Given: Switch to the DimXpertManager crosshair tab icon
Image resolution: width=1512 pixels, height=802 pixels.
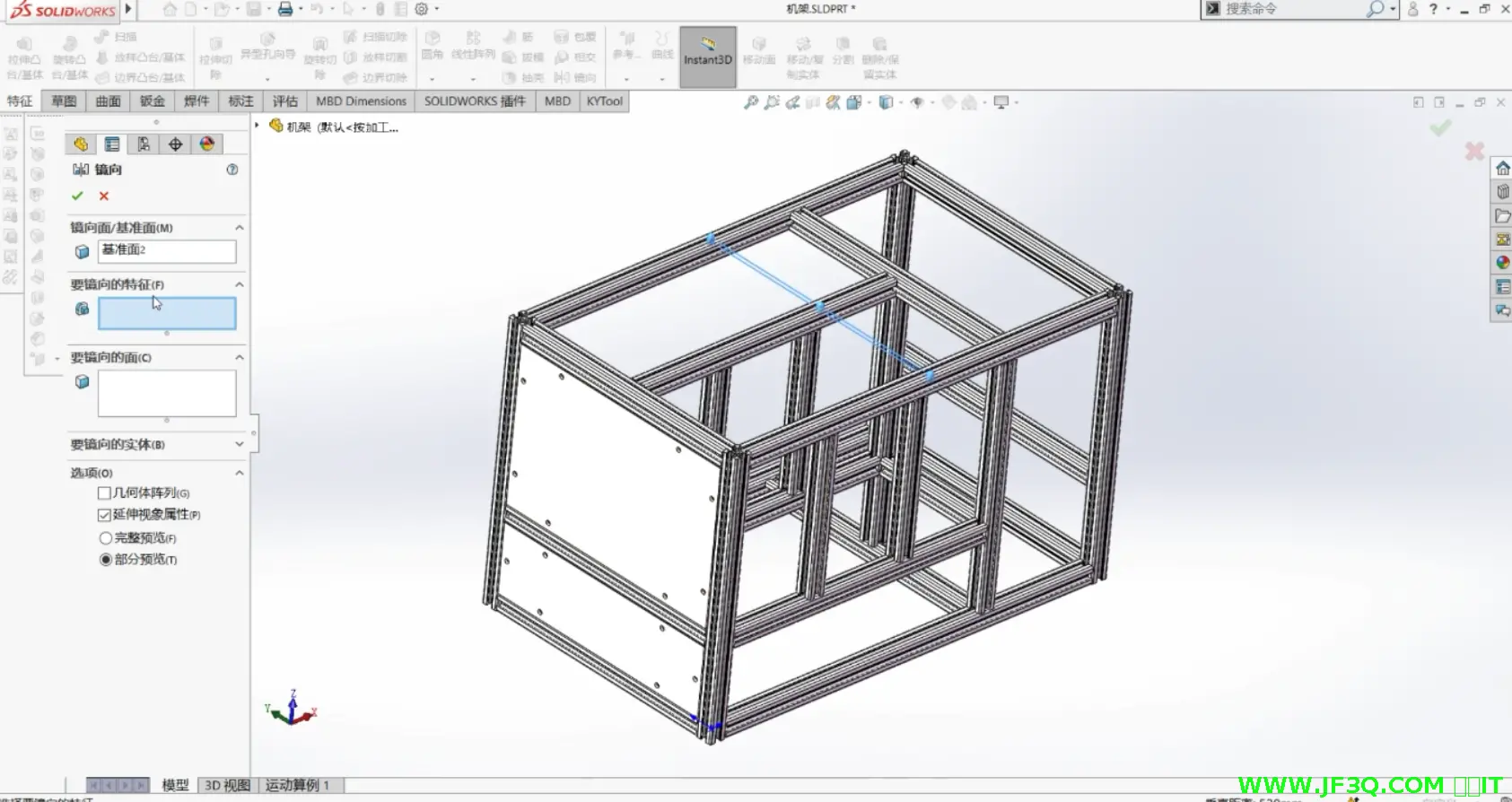Looking at the screenshot, I should pos(175,144).
